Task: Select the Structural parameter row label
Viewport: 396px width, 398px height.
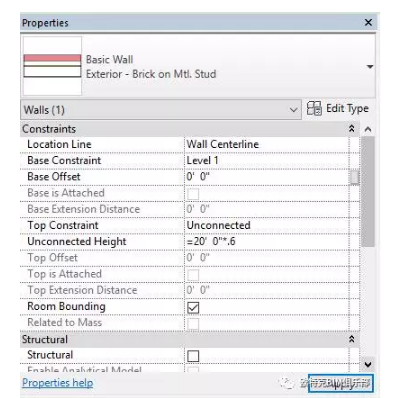Action: (x=50, y=355)
